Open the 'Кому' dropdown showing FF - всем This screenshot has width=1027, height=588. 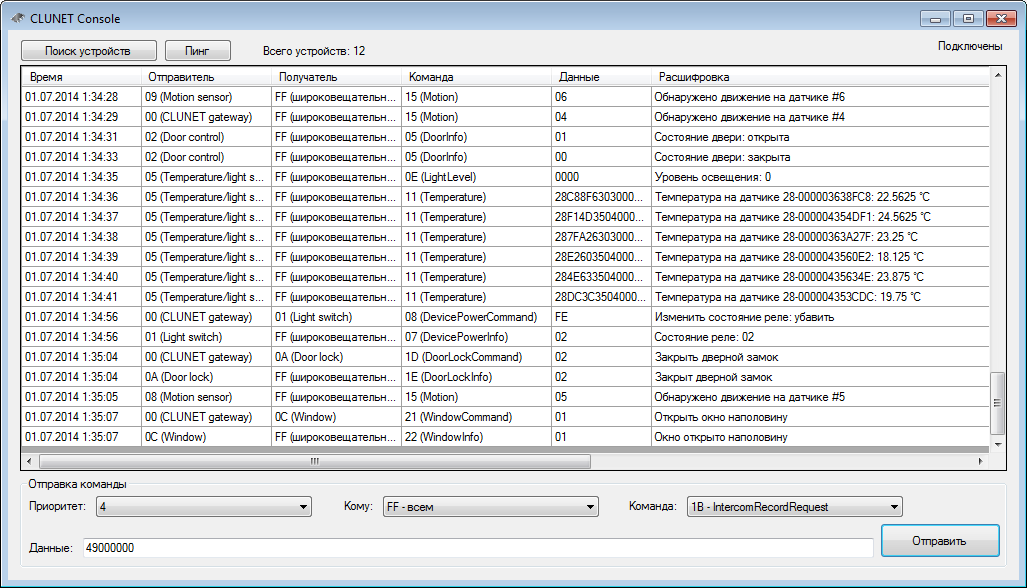(x=491, y=507)
